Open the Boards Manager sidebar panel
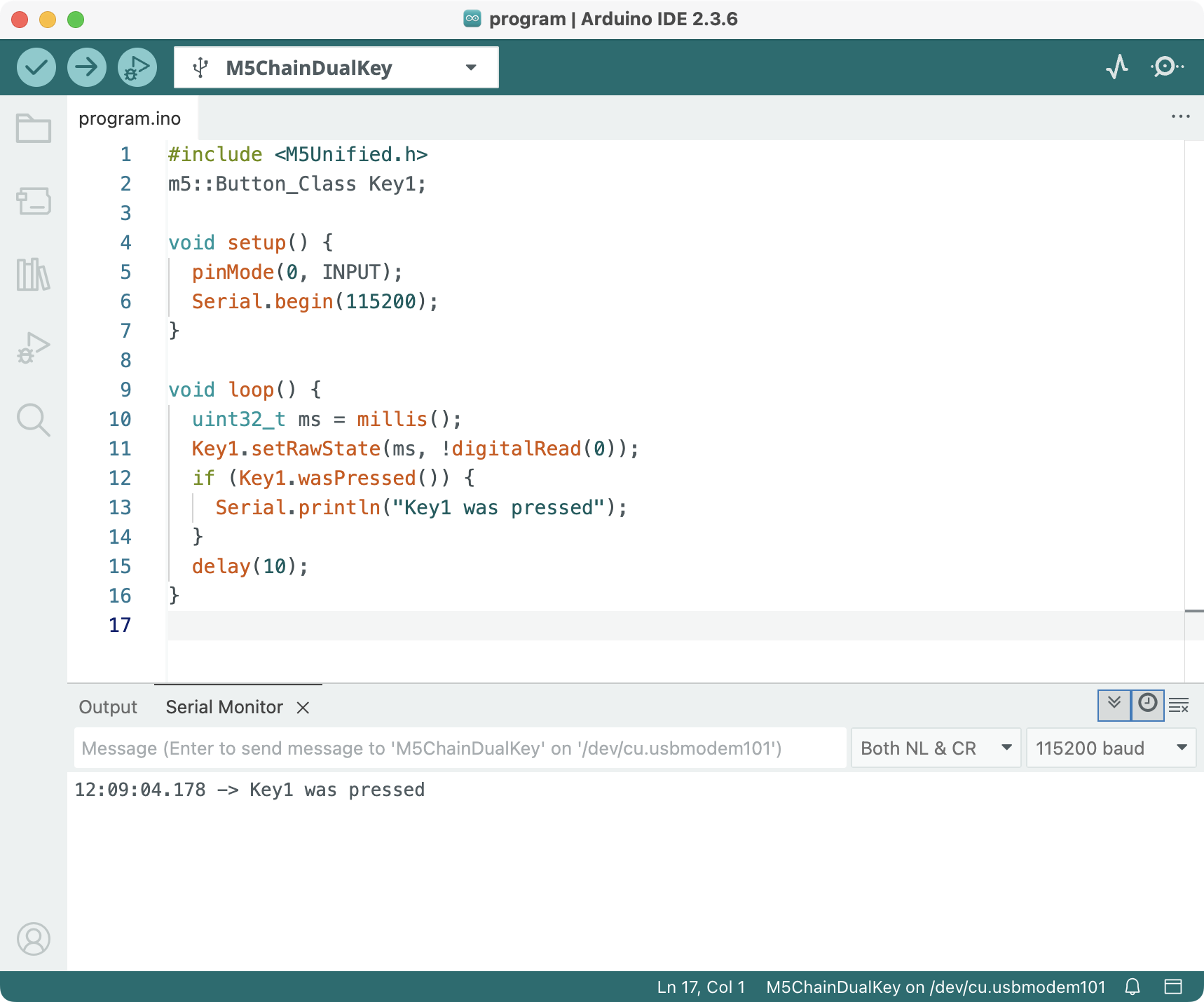Image resolution: width=1204 pixels, height=1002 pixels. [34, 201]
